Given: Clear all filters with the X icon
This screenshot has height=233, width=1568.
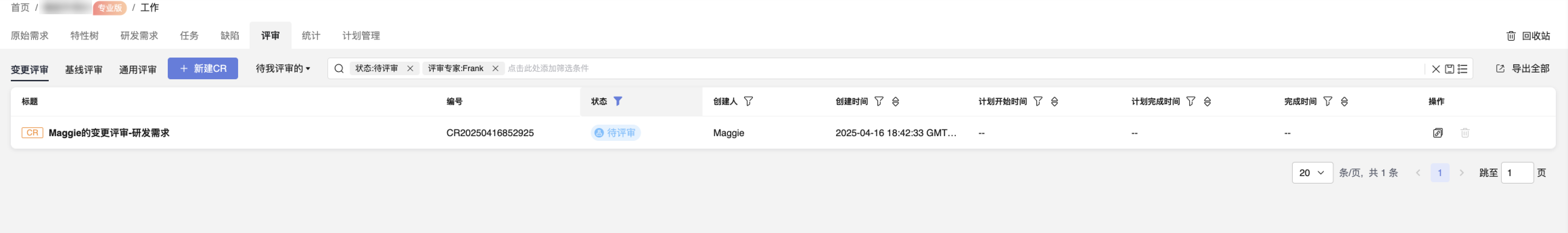Looking at the screenshot, I should click(x=1436, y=69).
